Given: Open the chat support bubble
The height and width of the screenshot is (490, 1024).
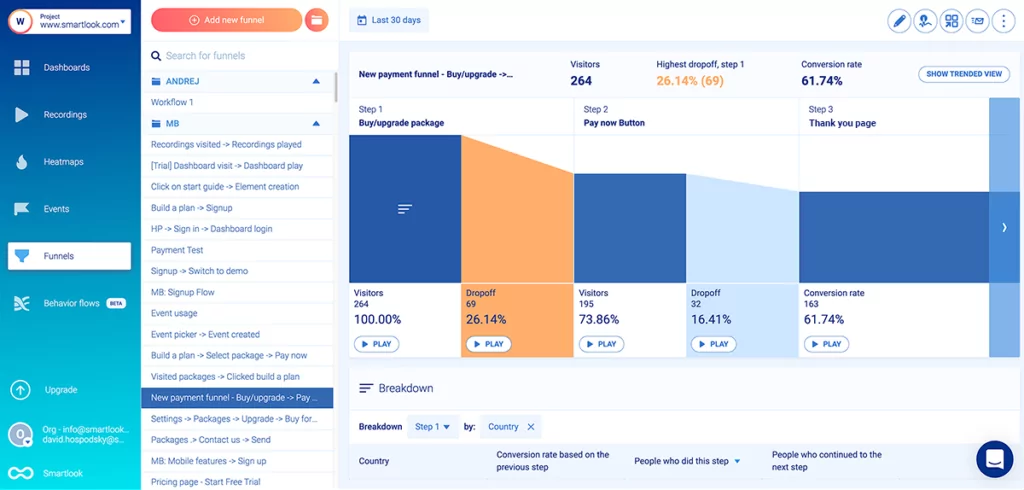Looking at the screenshot, I should pos(994,459).
